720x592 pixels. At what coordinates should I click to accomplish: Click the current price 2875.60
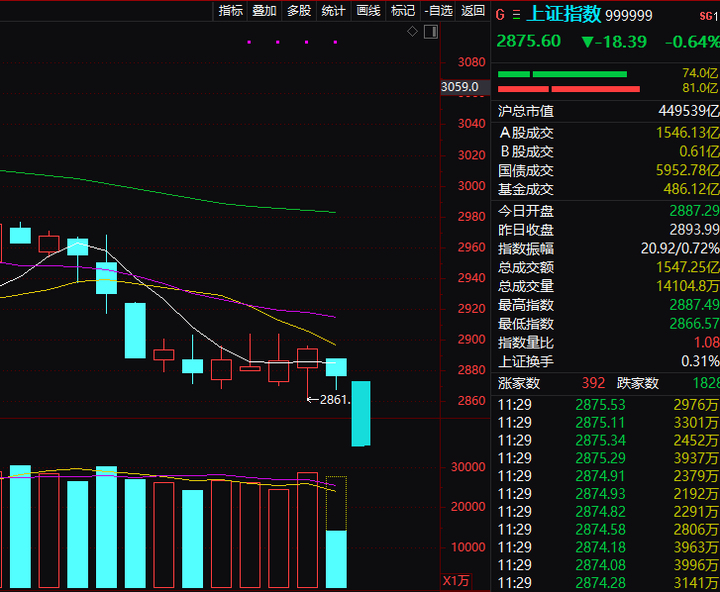point(529,41)
